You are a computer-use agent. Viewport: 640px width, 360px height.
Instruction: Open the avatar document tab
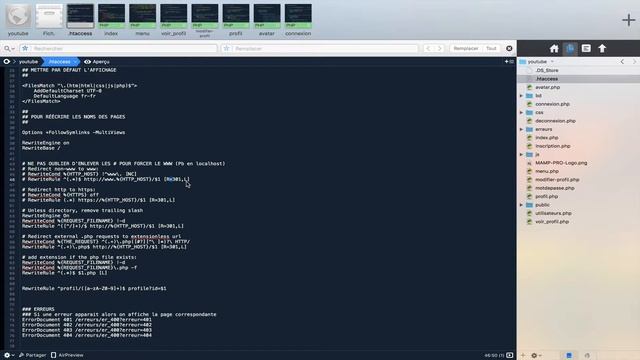267,20
